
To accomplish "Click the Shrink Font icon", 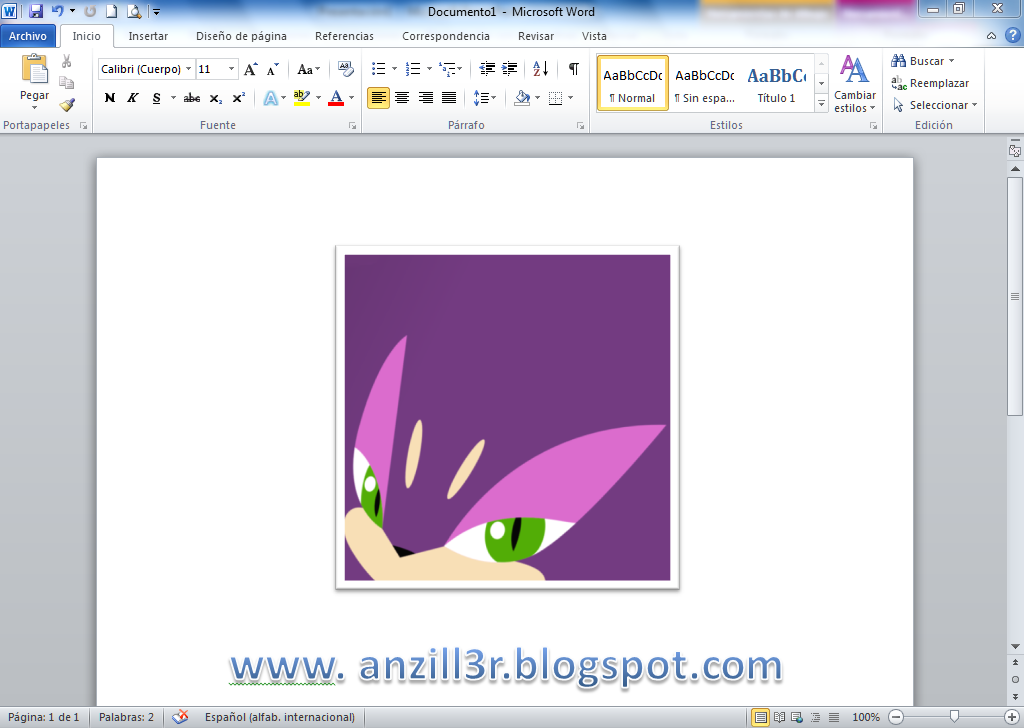I will [273, 69].
